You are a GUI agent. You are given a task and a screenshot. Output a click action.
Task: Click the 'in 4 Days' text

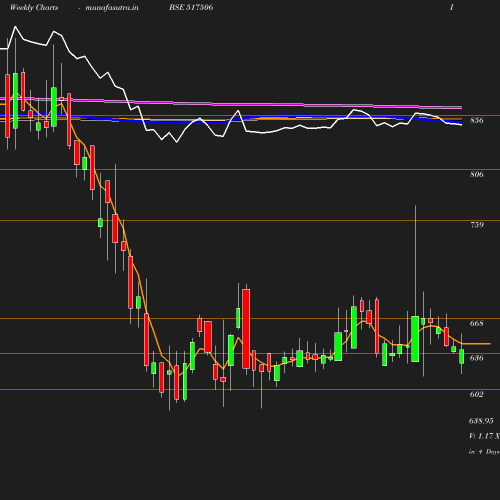[x=484, y=452]
